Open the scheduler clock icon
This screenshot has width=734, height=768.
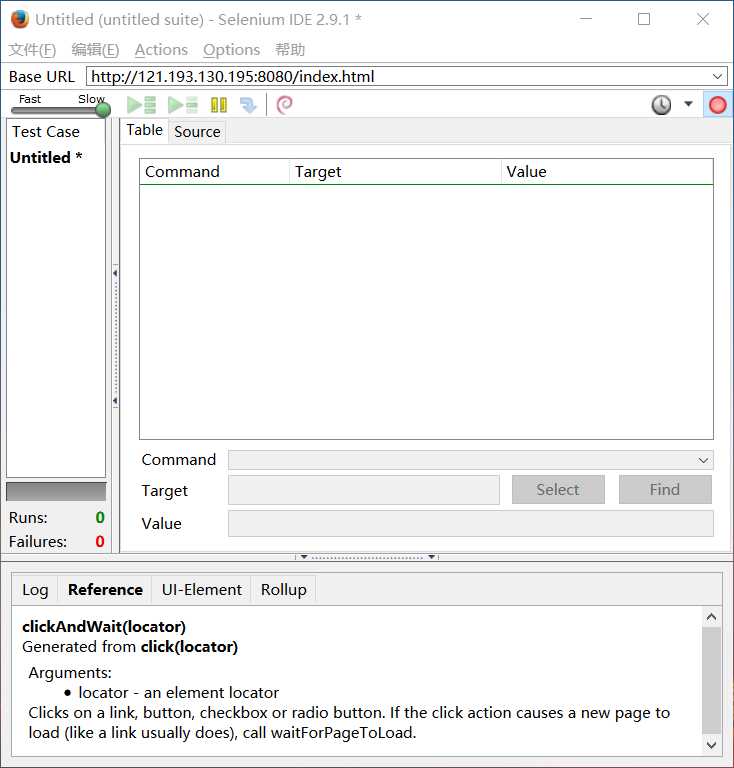(x=661, y=105)
